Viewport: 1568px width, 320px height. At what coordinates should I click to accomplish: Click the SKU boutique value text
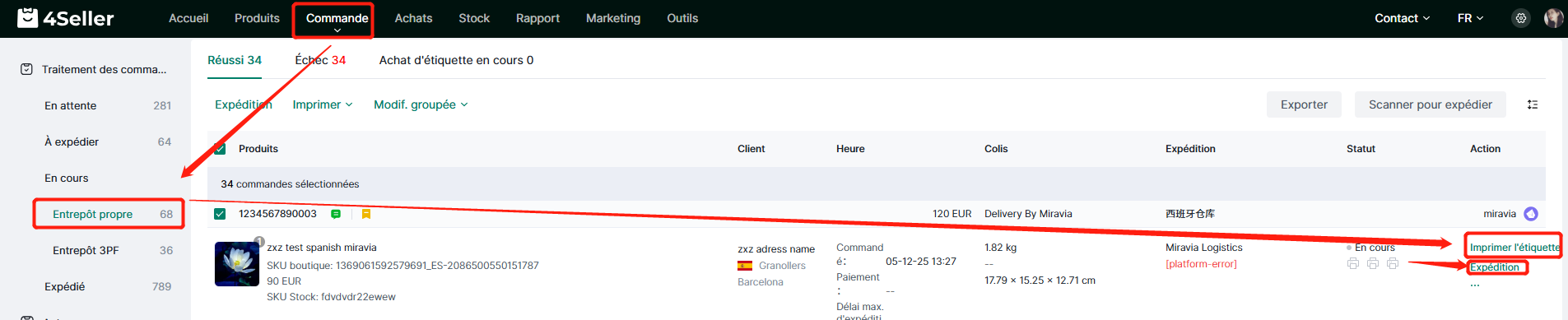tap(436, 266)
